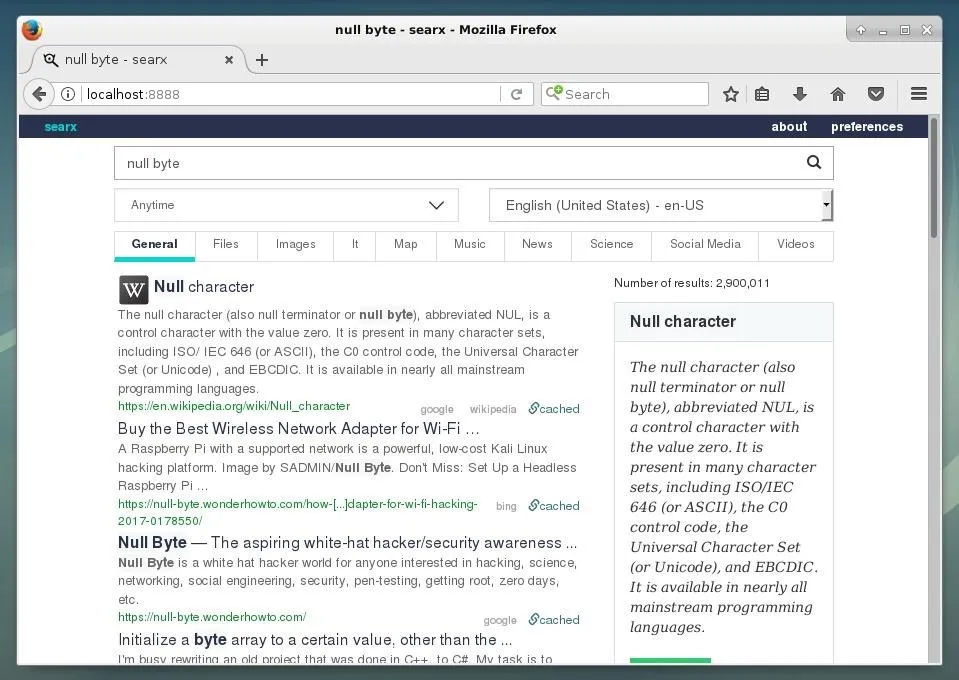Switch to the Social Media category tab

pyautogui.click(x=705, y=244)
